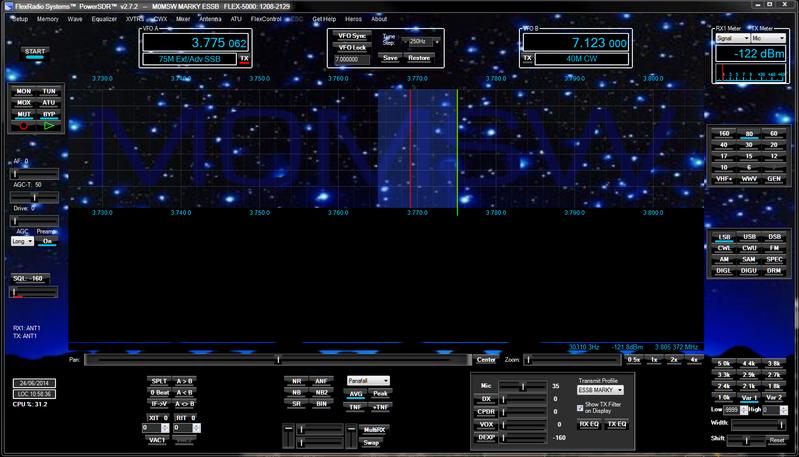The height and width of the screenshot is (457, 799).
Task: Open the Panafall display mode dropdown
Action: click(x=368, y=381)
